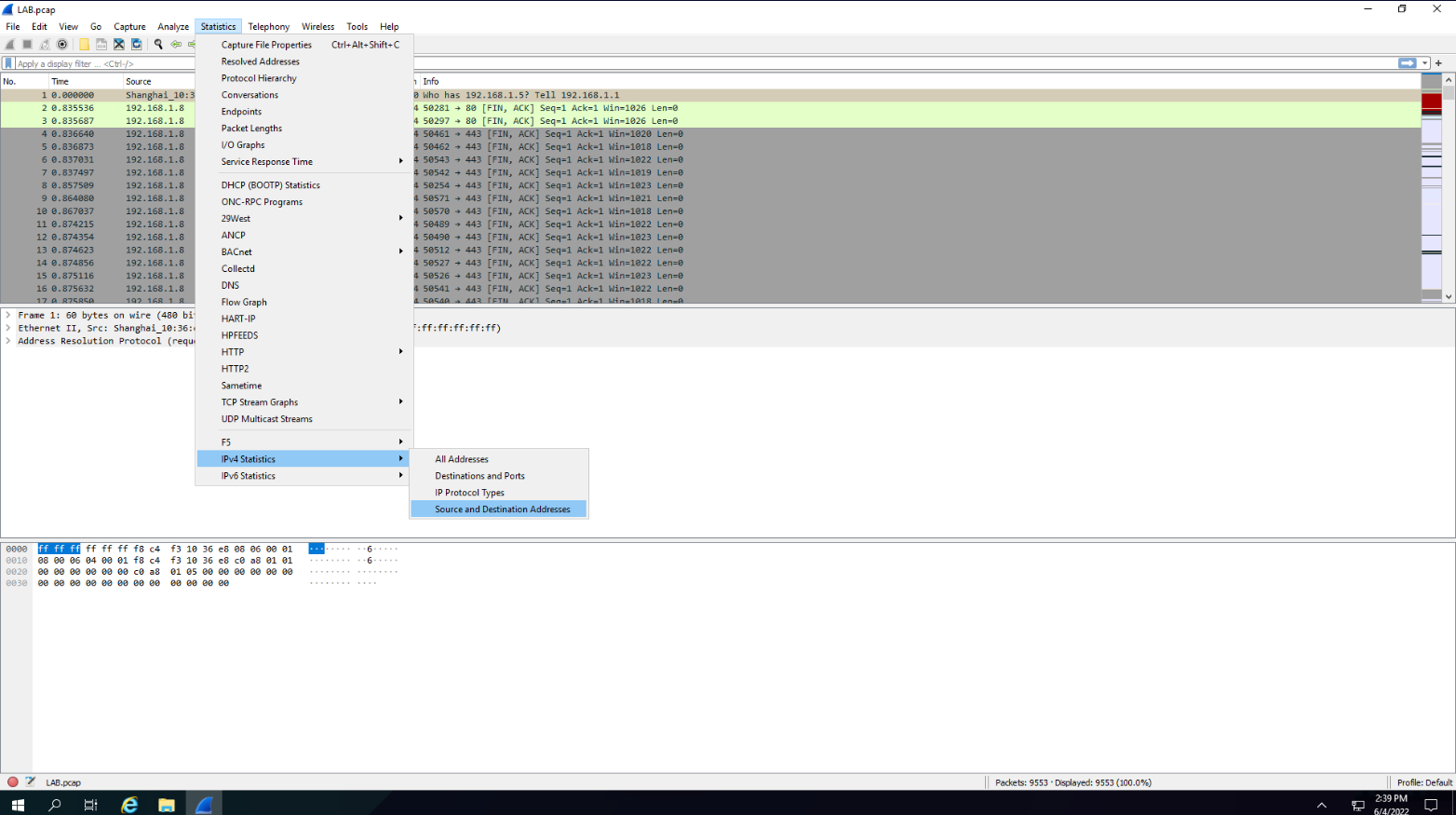Click the open capture file folder icon
Viewport: 1456px width, 815px height.
coord(84,44)
